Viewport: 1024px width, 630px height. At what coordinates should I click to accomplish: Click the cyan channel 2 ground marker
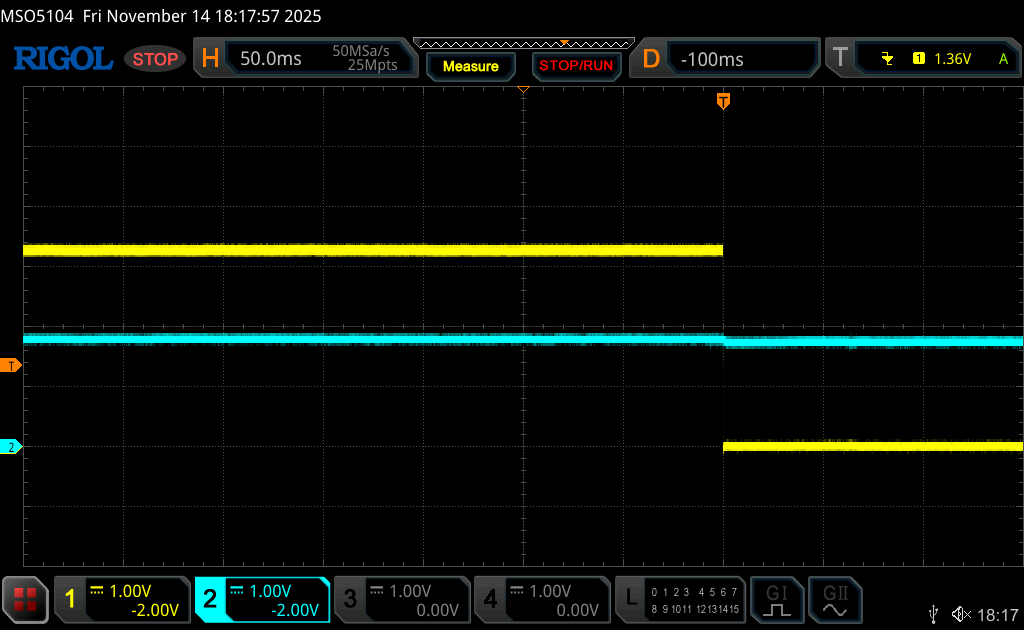11,447
